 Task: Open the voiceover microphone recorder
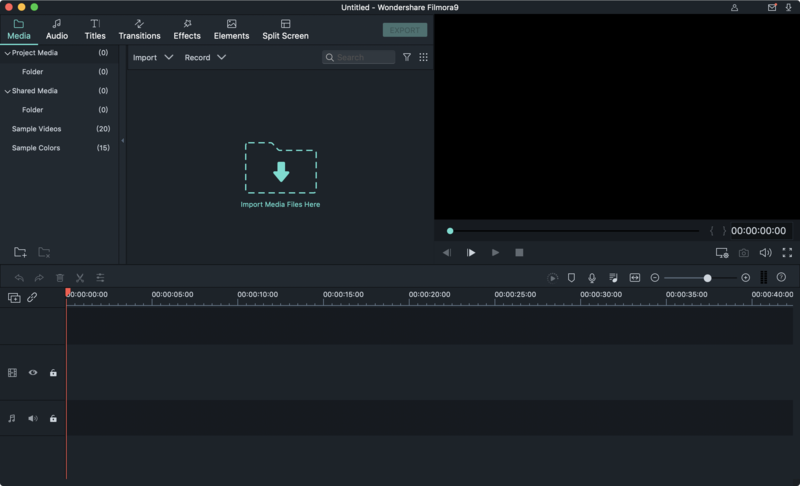[x=592, y=278]
